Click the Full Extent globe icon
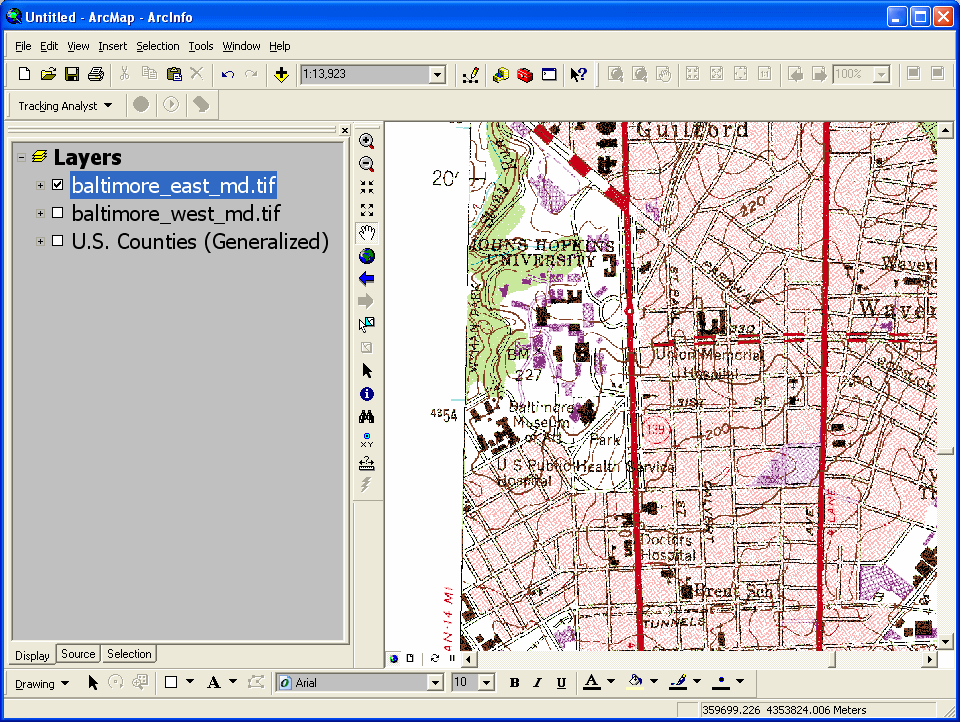 367,256
